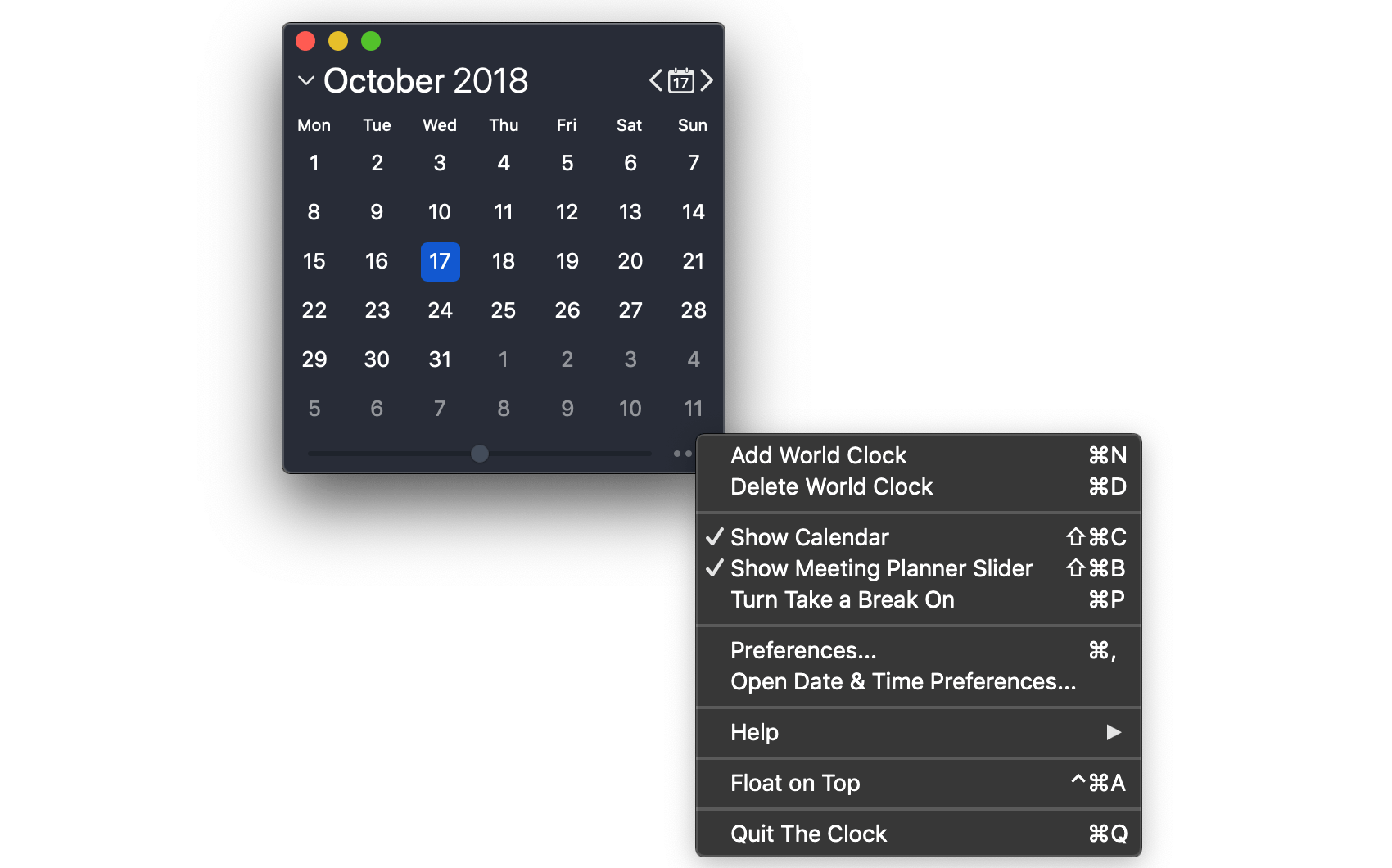Open Preferences from the menu
1392x868 pixels.
pyautogui.click(x=803, y=650)
